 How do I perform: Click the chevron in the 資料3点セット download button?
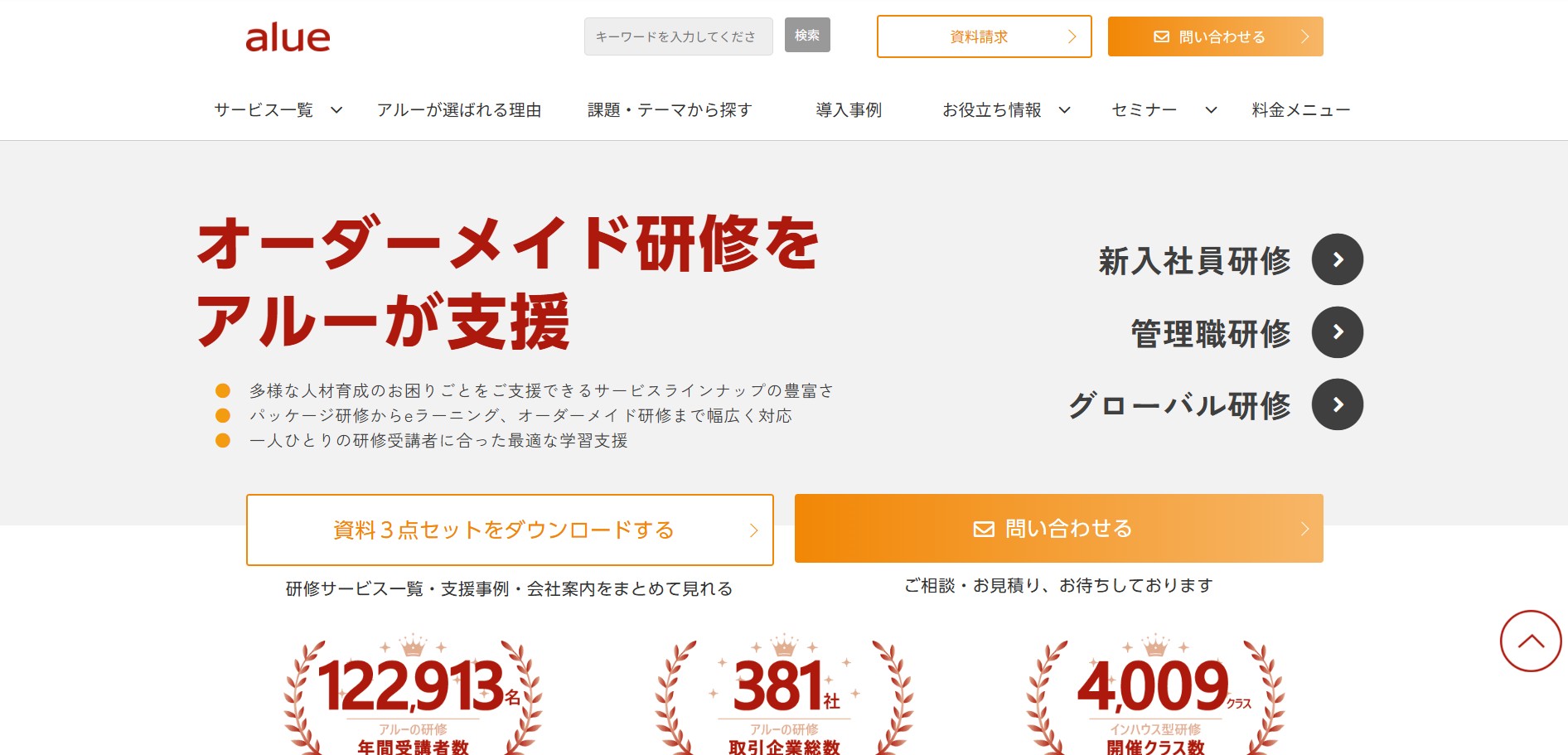753,530
